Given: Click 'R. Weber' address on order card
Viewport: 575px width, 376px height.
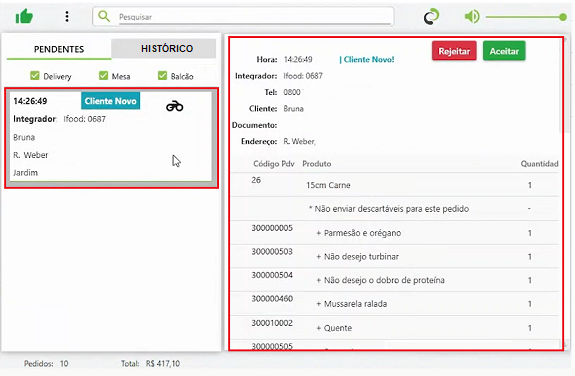Looking at the screenshot, I should pos(30,155).
